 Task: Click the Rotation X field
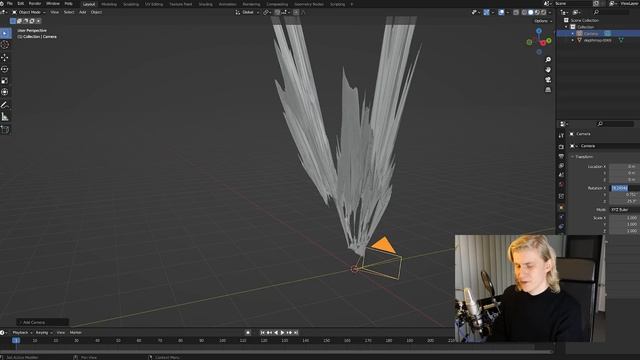[624, 188]
